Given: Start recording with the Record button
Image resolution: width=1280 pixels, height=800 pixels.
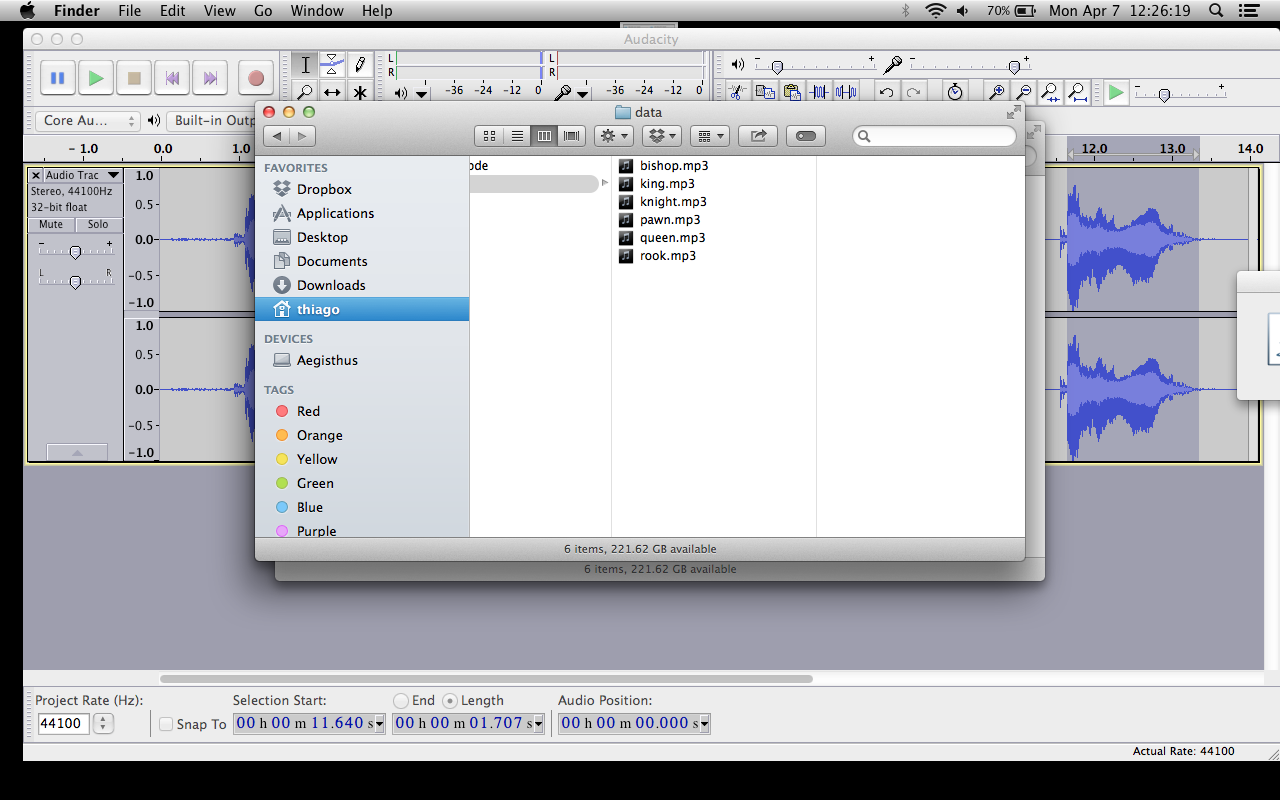Looking at the screenshot, I should (255, 77).
